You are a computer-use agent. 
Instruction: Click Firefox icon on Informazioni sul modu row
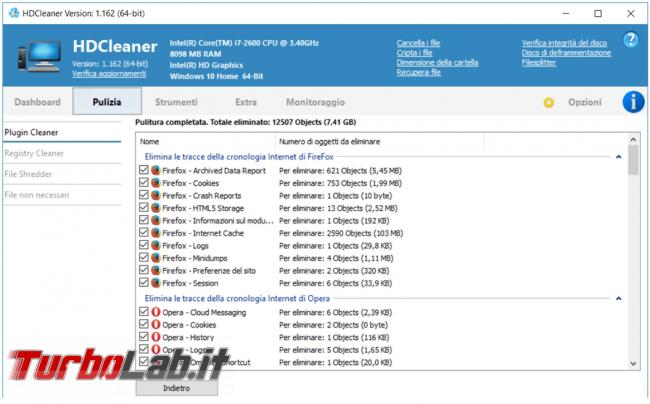[x=155, y=220]
